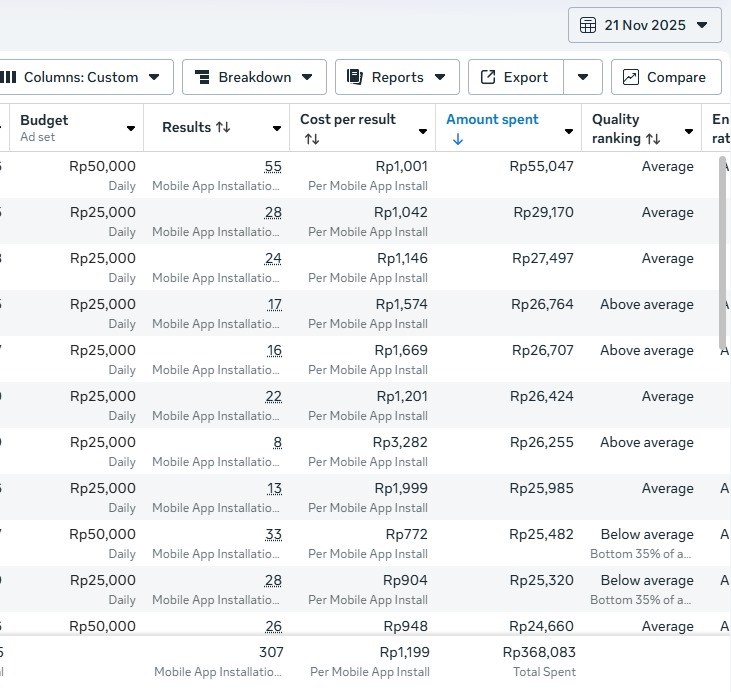
Task: Expand the split arrow beside Export
Action: pos(583,77)
